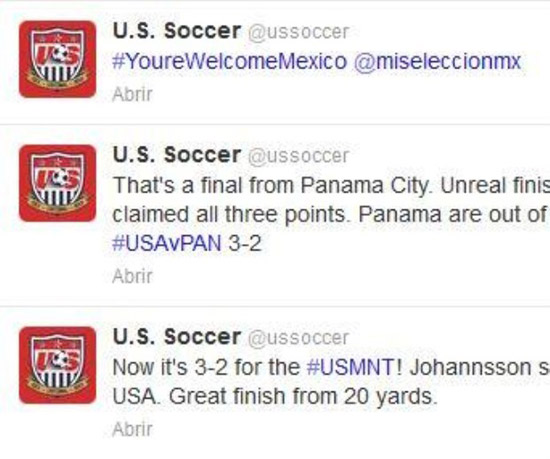Select the tweet text 'Now it's 3-2'
Viewport: 550px width, 459px height.
(x=331, y=382)
